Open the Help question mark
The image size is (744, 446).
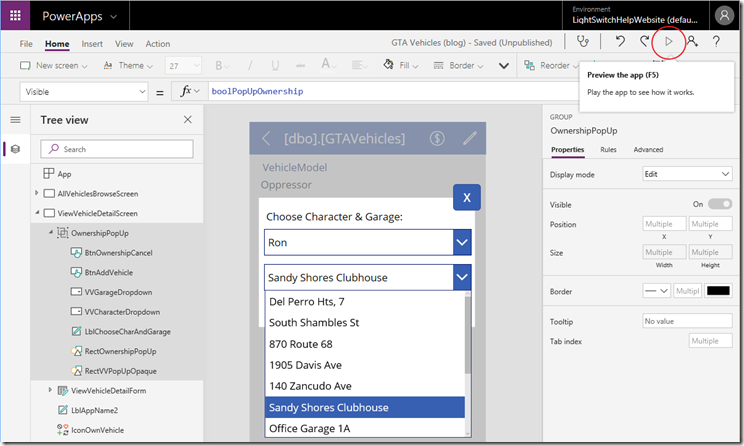click(716, 42)
